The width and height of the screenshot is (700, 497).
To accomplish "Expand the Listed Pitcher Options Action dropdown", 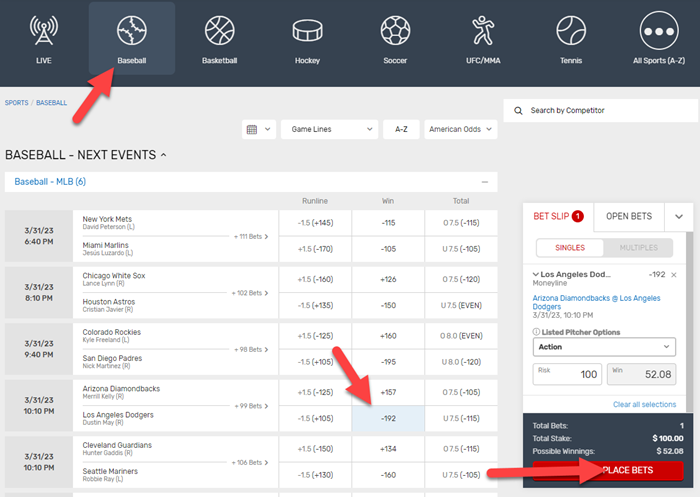I will click(605, 346).
